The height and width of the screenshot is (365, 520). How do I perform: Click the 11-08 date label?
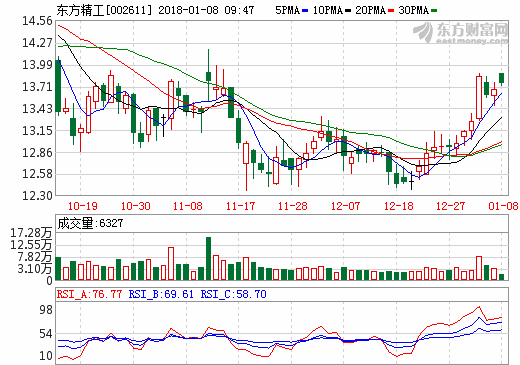coord(188,206)
